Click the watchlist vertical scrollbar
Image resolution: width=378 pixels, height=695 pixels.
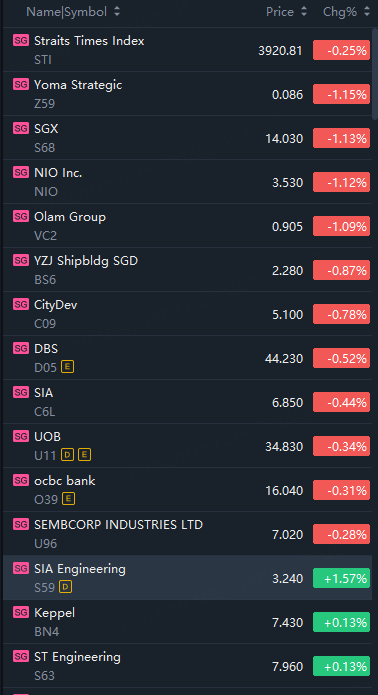375,73
